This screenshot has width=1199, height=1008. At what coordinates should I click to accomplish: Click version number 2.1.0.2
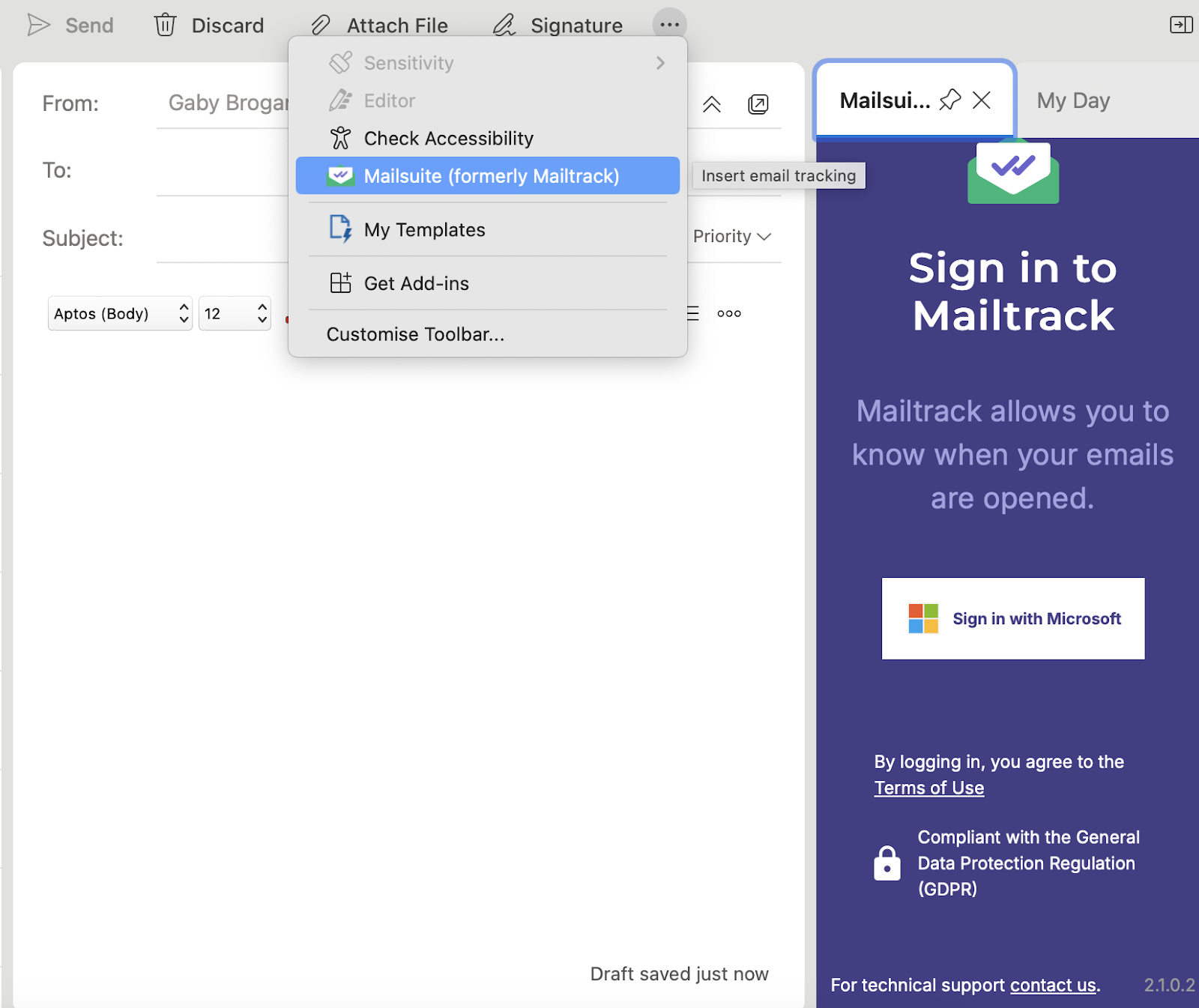point(1169,985)
